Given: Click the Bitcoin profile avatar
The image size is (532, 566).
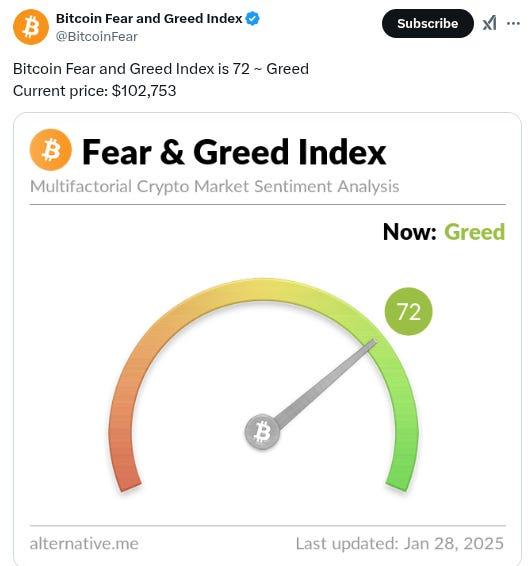Looking at the screenshot, I should coord(31,27).
